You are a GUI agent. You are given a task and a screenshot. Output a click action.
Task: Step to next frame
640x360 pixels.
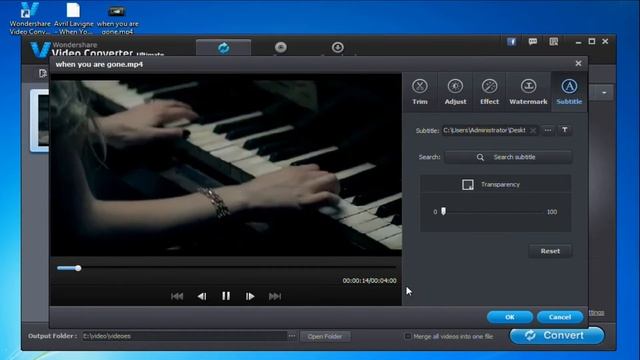pyautogui.click(x=250, y=296)
